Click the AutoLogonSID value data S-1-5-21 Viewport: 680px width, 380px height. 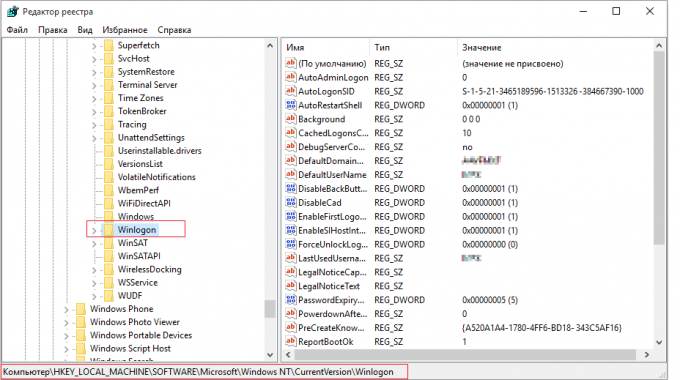(552, 91)
